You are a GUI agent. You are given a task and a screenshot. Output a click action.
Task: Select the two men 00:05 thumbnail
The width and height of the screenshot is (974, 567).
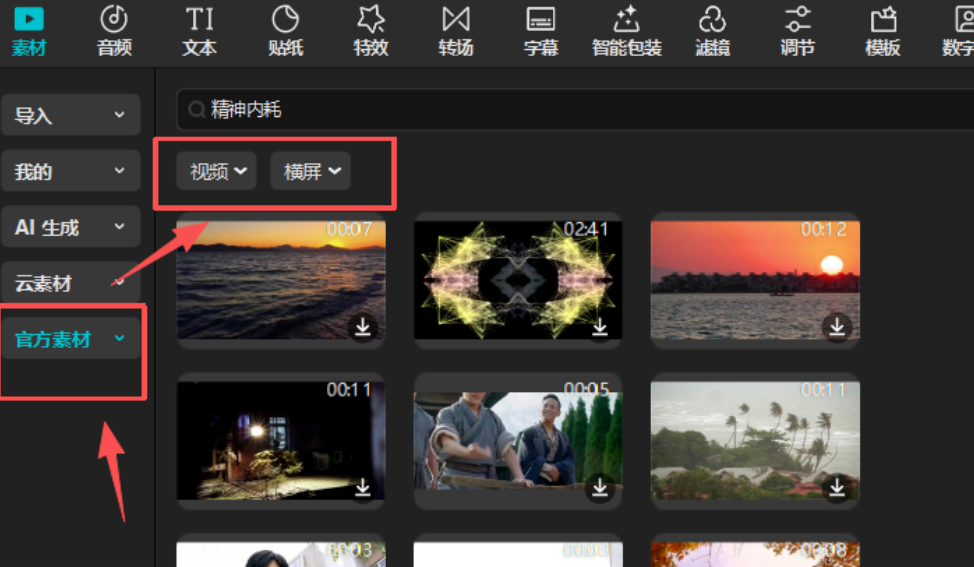point(517,439)
